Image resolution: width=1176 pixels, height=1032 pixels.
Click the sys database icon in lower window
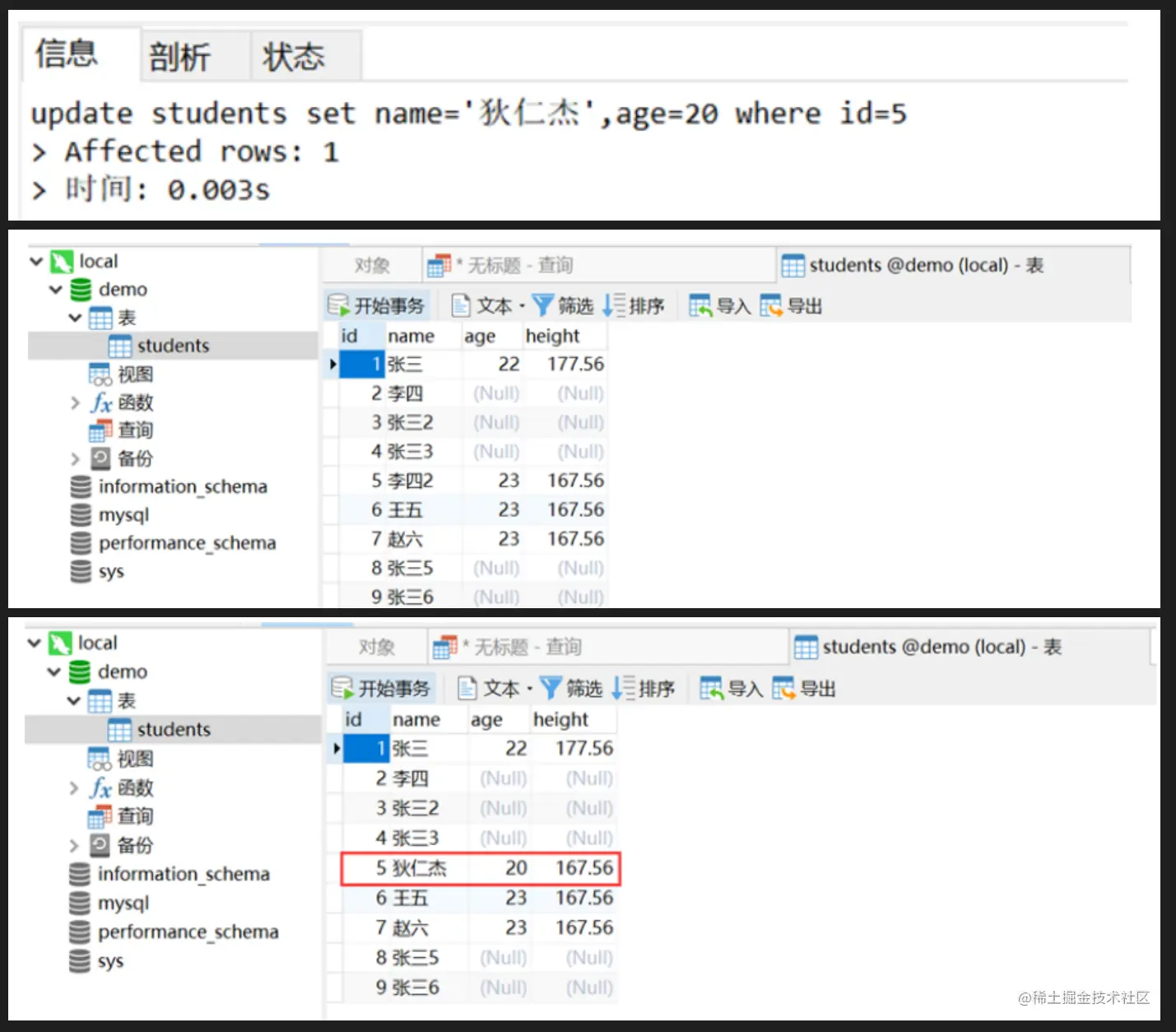click(x=80, y=961)
